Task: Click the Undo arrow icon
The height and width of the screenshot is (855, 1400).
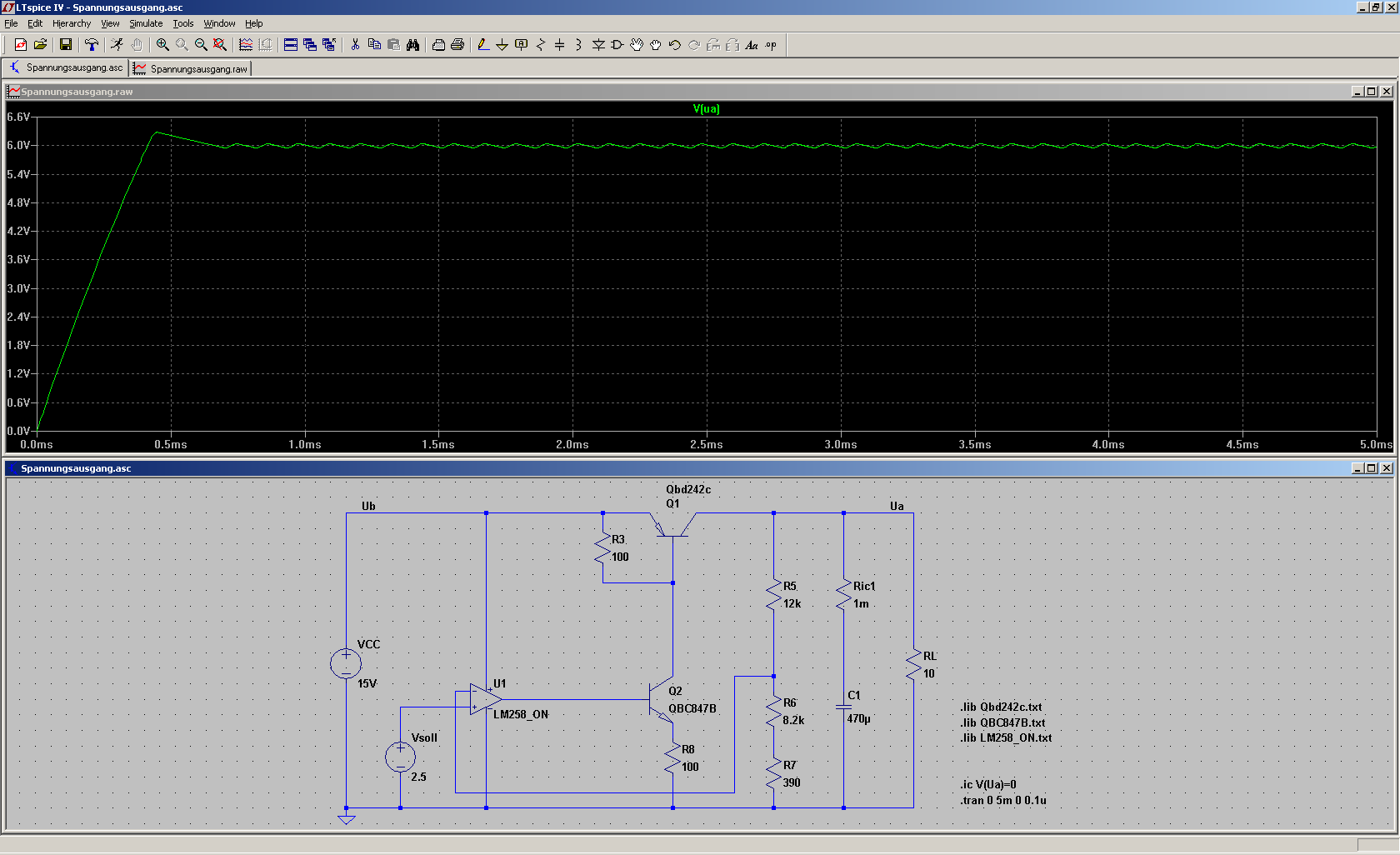Action: 675,45
